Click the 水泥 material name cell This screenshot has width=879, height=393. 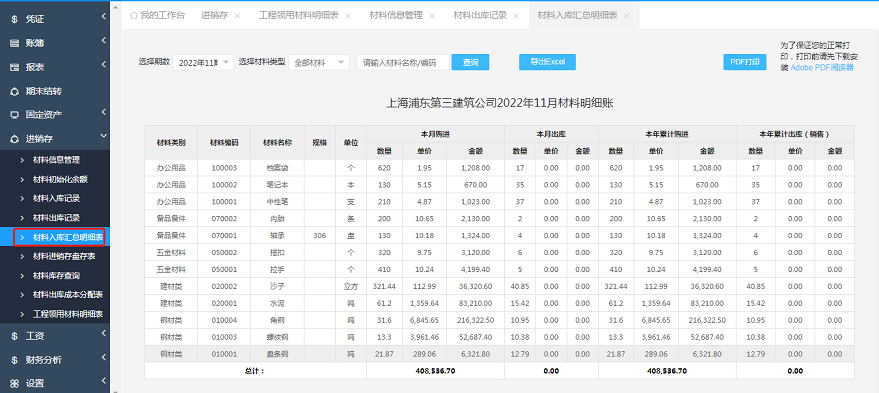277,303
